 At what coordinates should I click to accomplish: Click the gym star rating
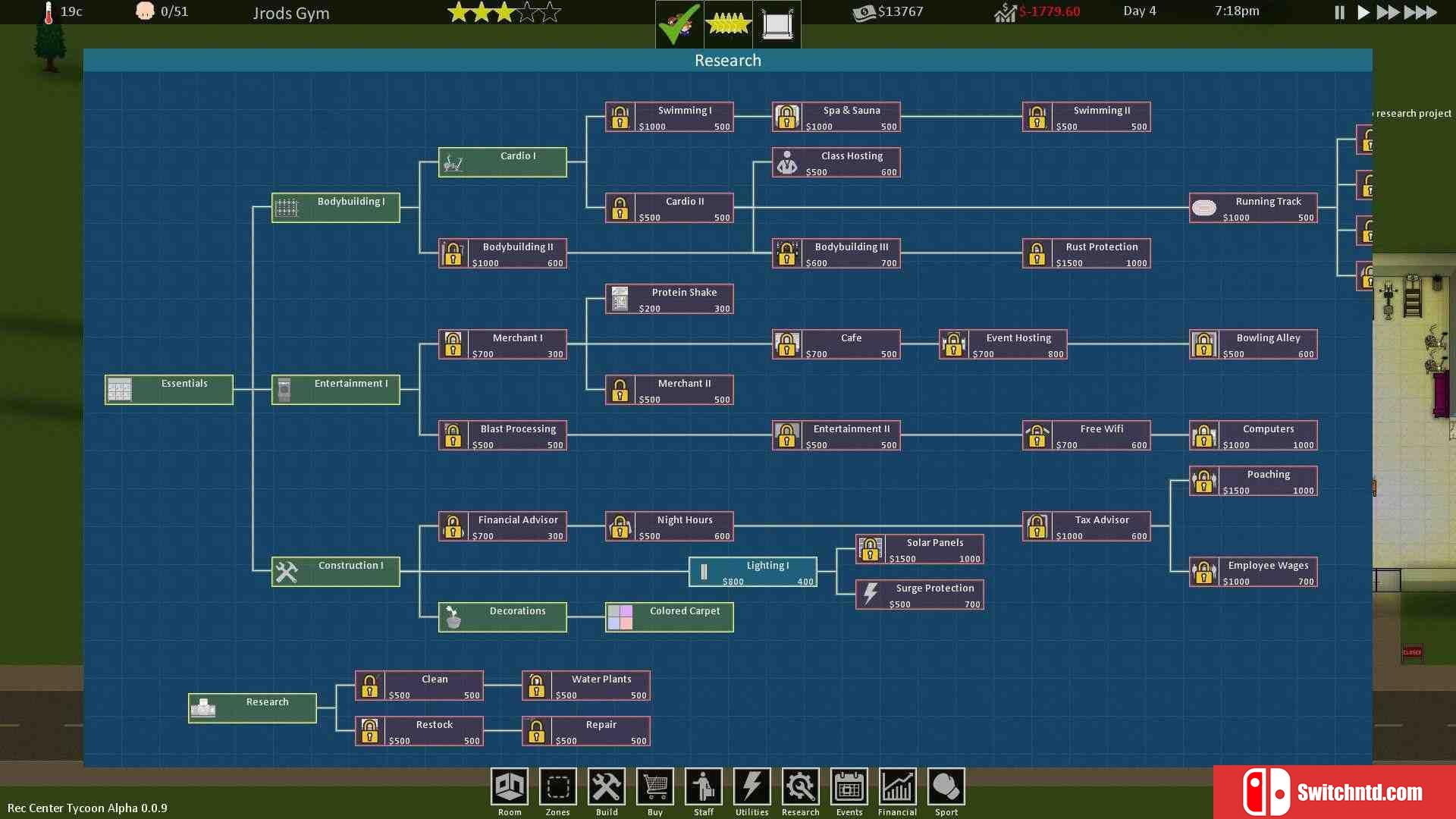click(x=504, y=12)
